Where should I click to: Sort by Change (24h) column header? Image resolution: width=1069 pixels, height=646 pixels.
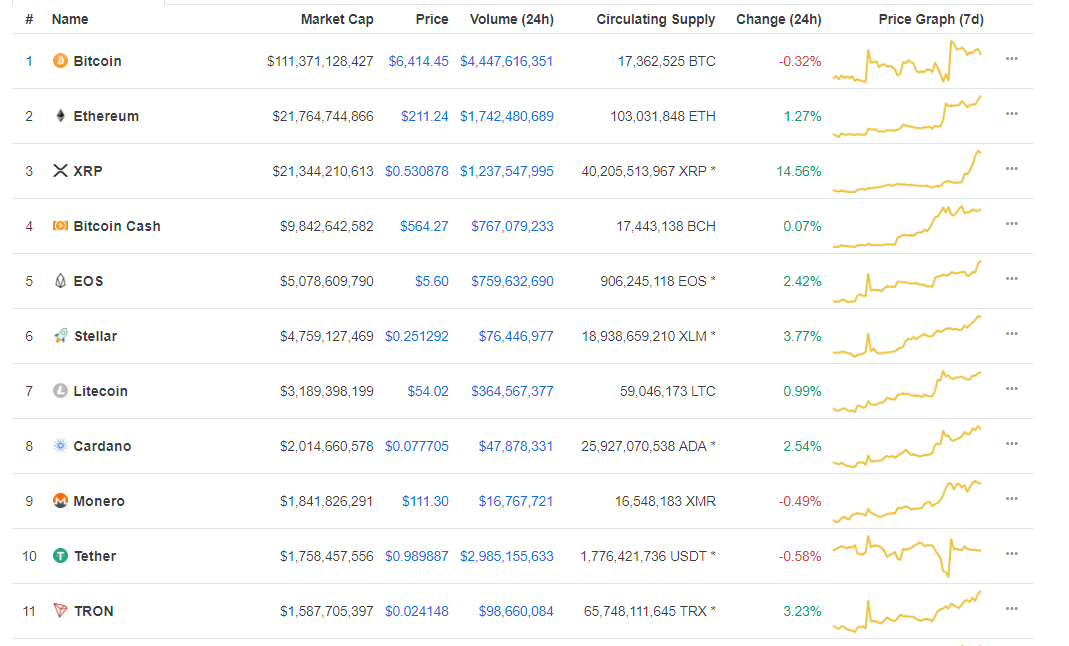pyautogui.click(x=778, y=19)
